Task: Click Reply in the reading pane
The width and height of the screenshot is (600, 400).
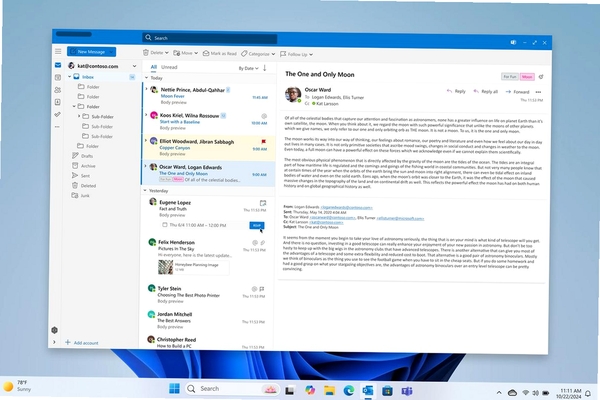Action: pyautogui.click(x=456, y=91)
